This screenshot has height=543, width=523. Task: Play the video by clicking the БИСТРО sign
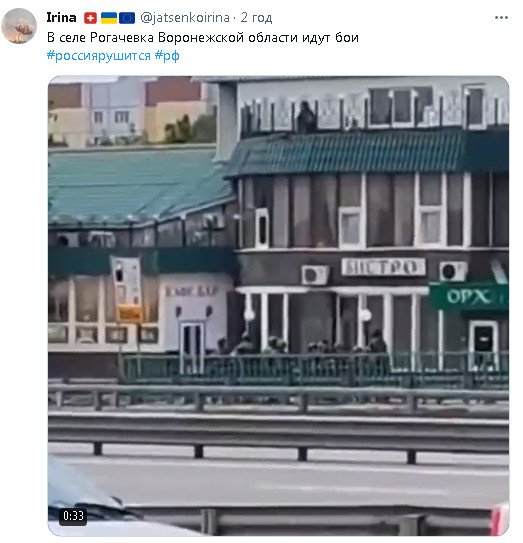pos(383,267)
